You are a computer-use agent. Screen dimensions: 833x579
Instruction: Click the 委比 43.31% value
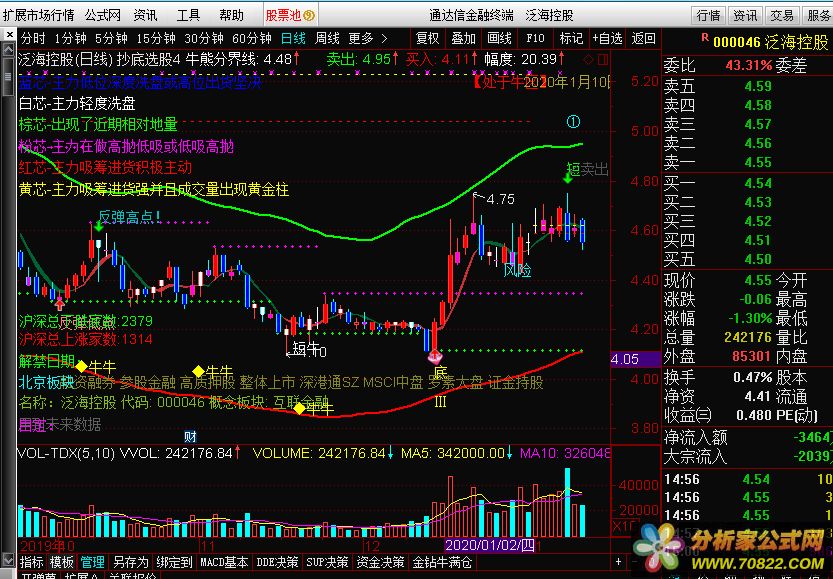749,65
